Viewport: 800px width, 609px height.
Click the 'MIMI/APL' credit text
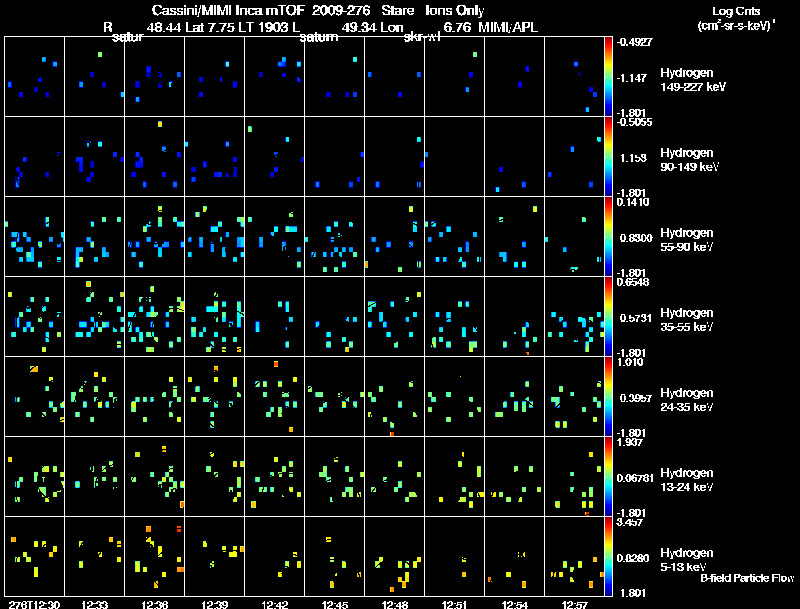508,27
